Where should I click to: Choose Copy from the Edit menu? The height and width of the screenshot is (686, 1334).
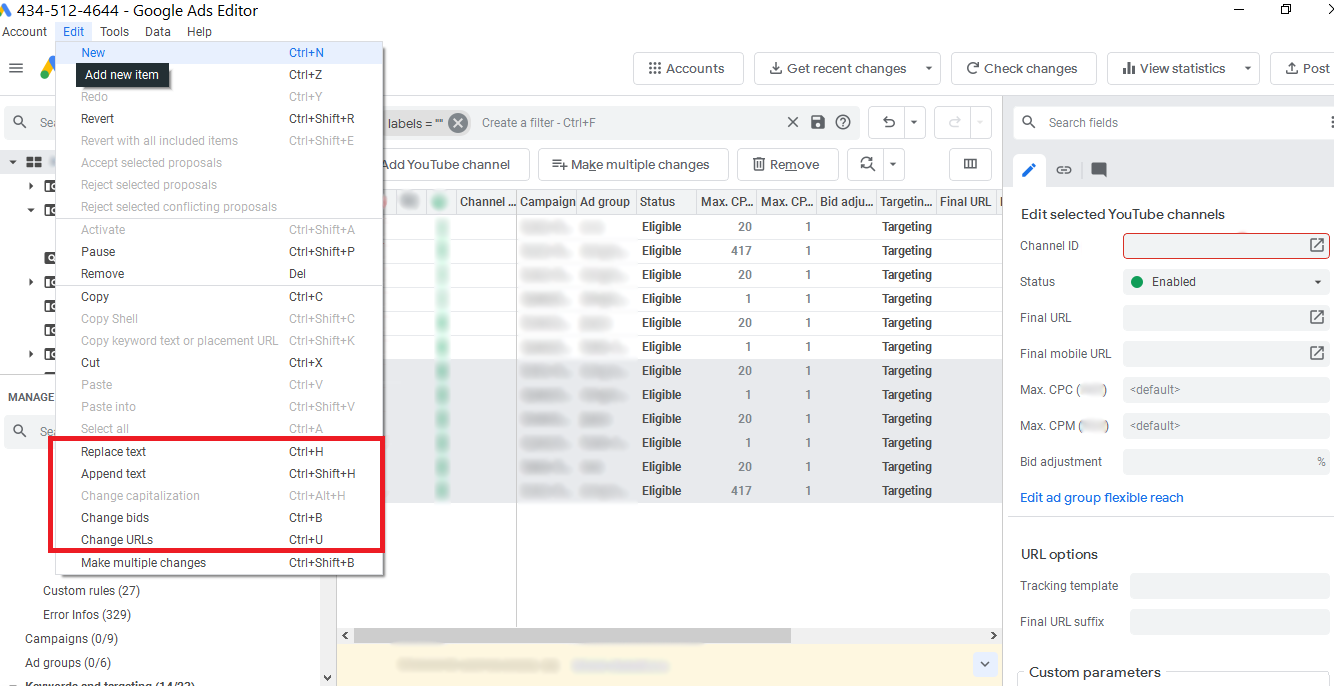coord(219,296)
